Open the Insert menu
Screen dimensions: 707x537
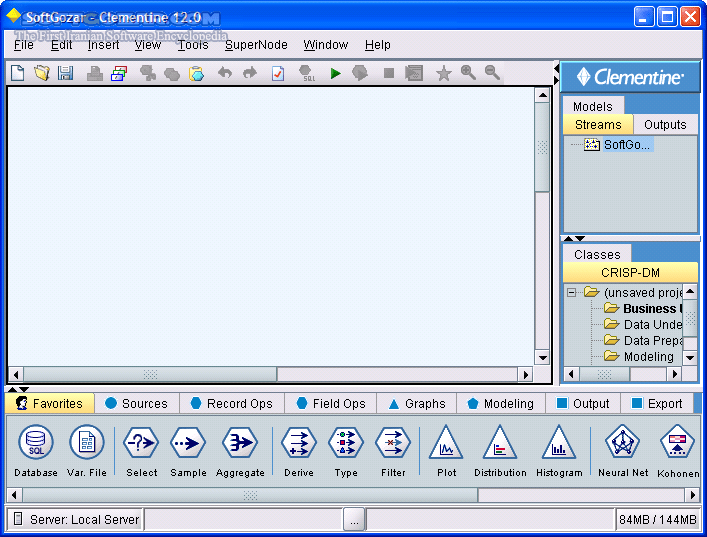pyautogui.click(x=103, y=45)
